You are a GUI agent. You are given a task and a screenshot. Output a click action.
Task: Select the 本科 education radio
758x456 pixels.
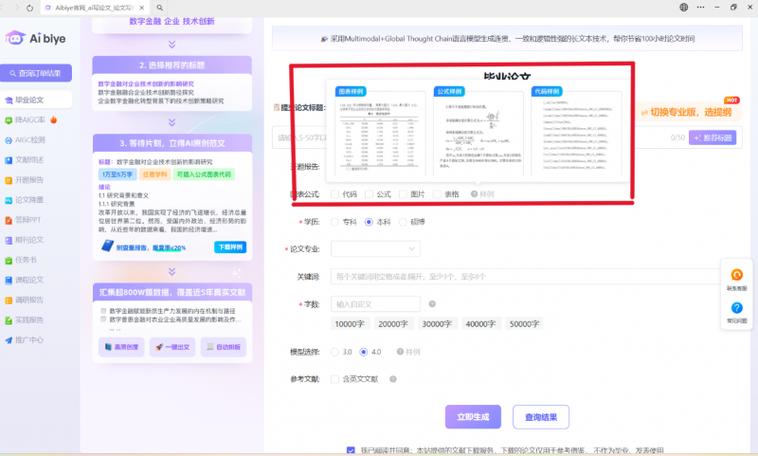click(x=369, y=222)
